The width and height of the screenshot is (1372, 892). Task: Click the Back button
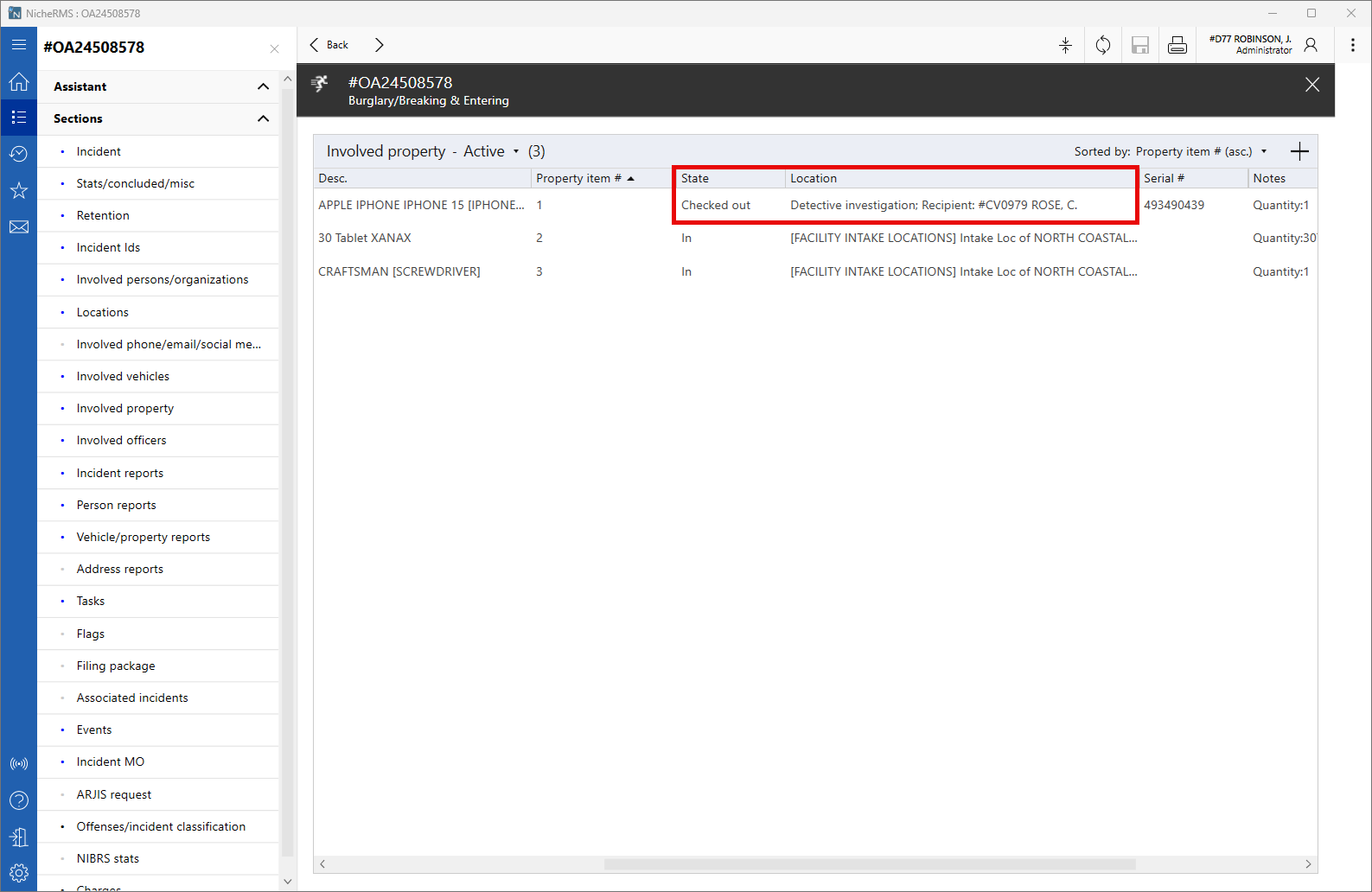click(329, 45)
